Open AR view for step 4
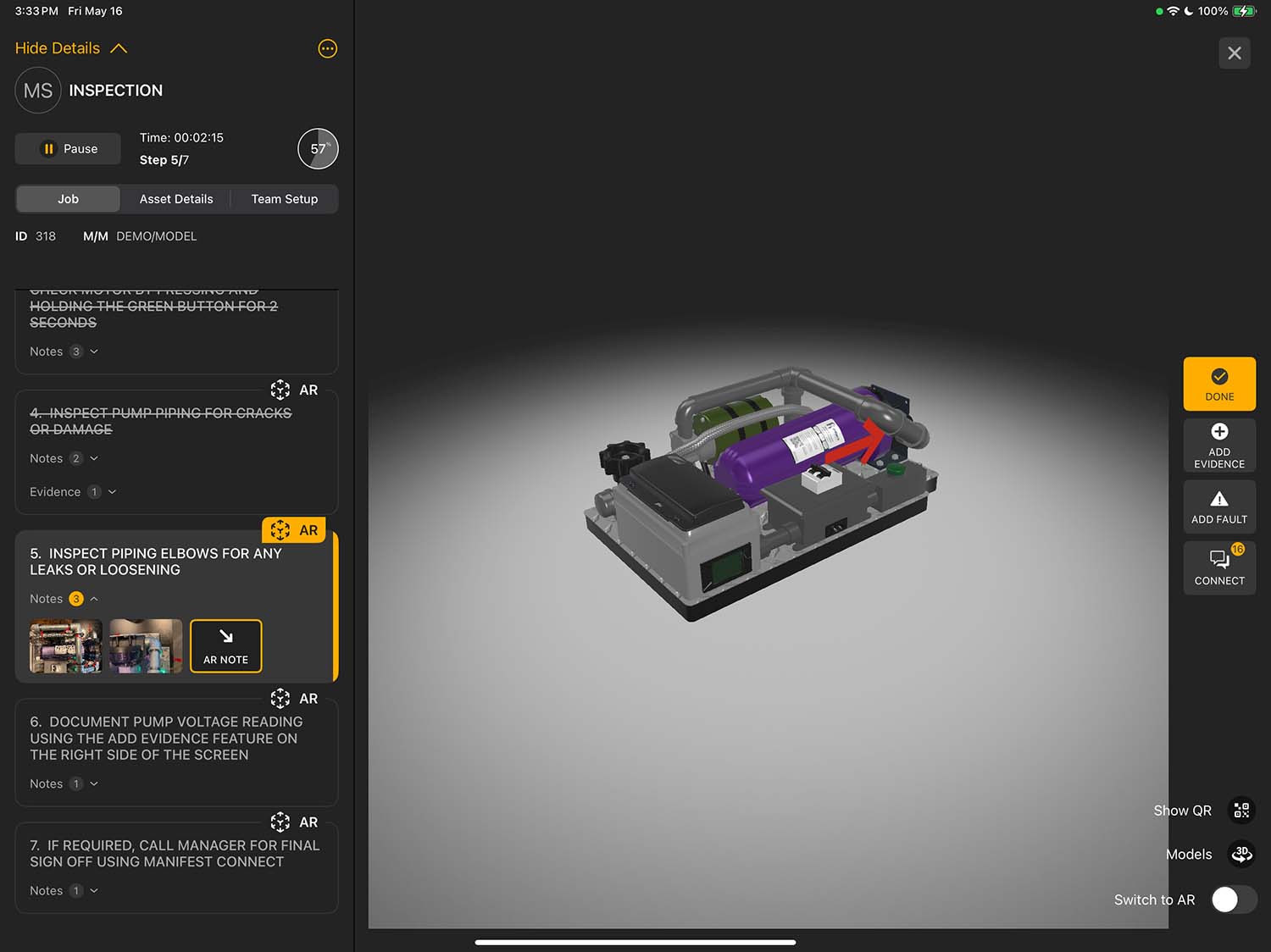Screen dimensions: 1271x952 tap(294, 390)
